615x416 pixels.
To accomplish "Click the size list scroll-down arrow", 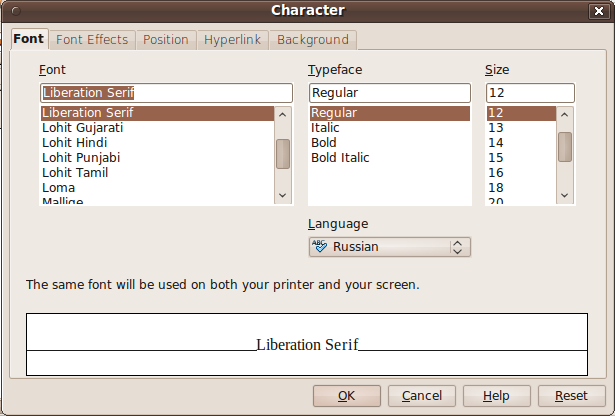I will pyautogui.click(x=565, y=195).
